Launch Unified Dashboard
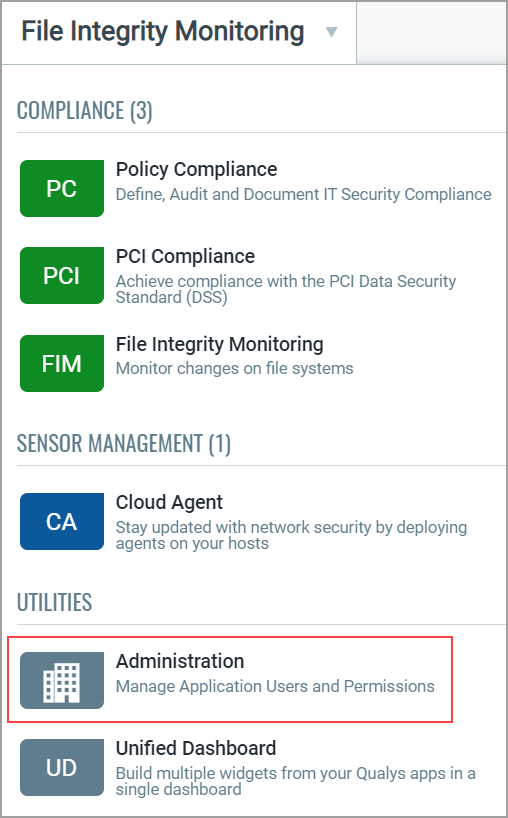 coord(196,748)
